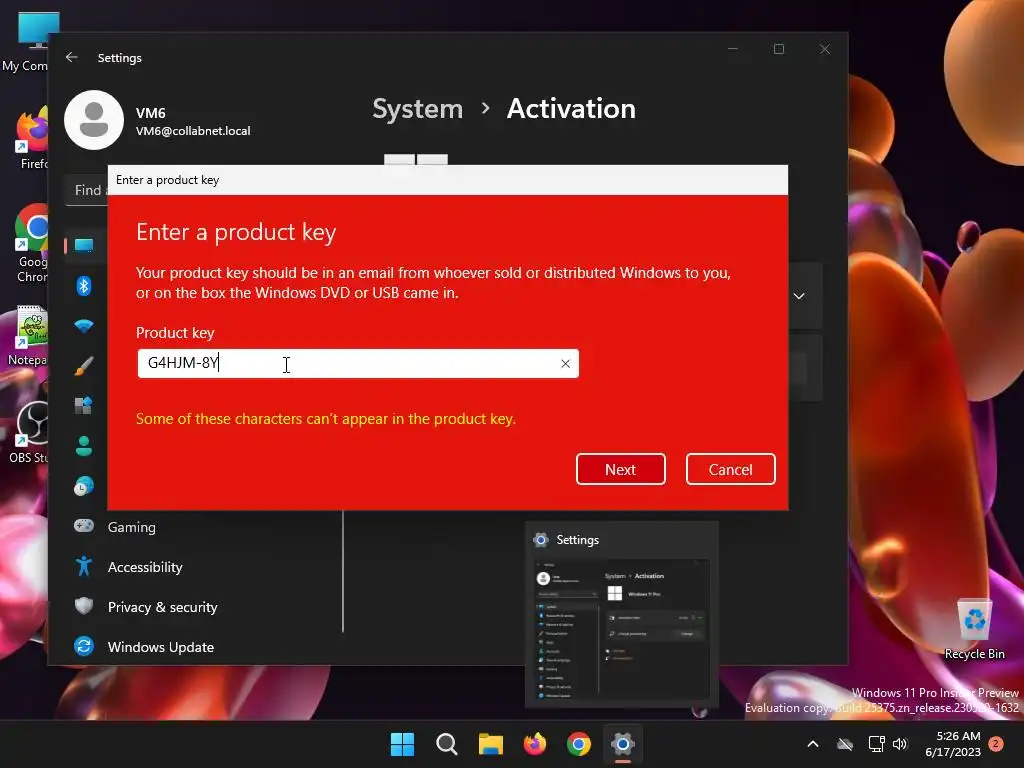The height and width of the screenshot is (768, 1024).
Task: Open Personalization paintbrush sidebar icon
Action: click(84, 366)
